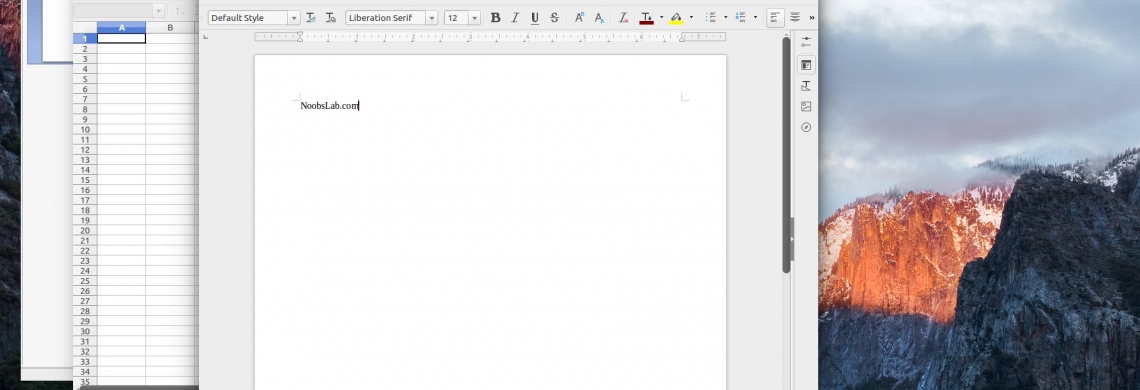This screenshot has width=1140, height=390.
Task: Select row 1 header in Calc
Action: coord(85,39)
